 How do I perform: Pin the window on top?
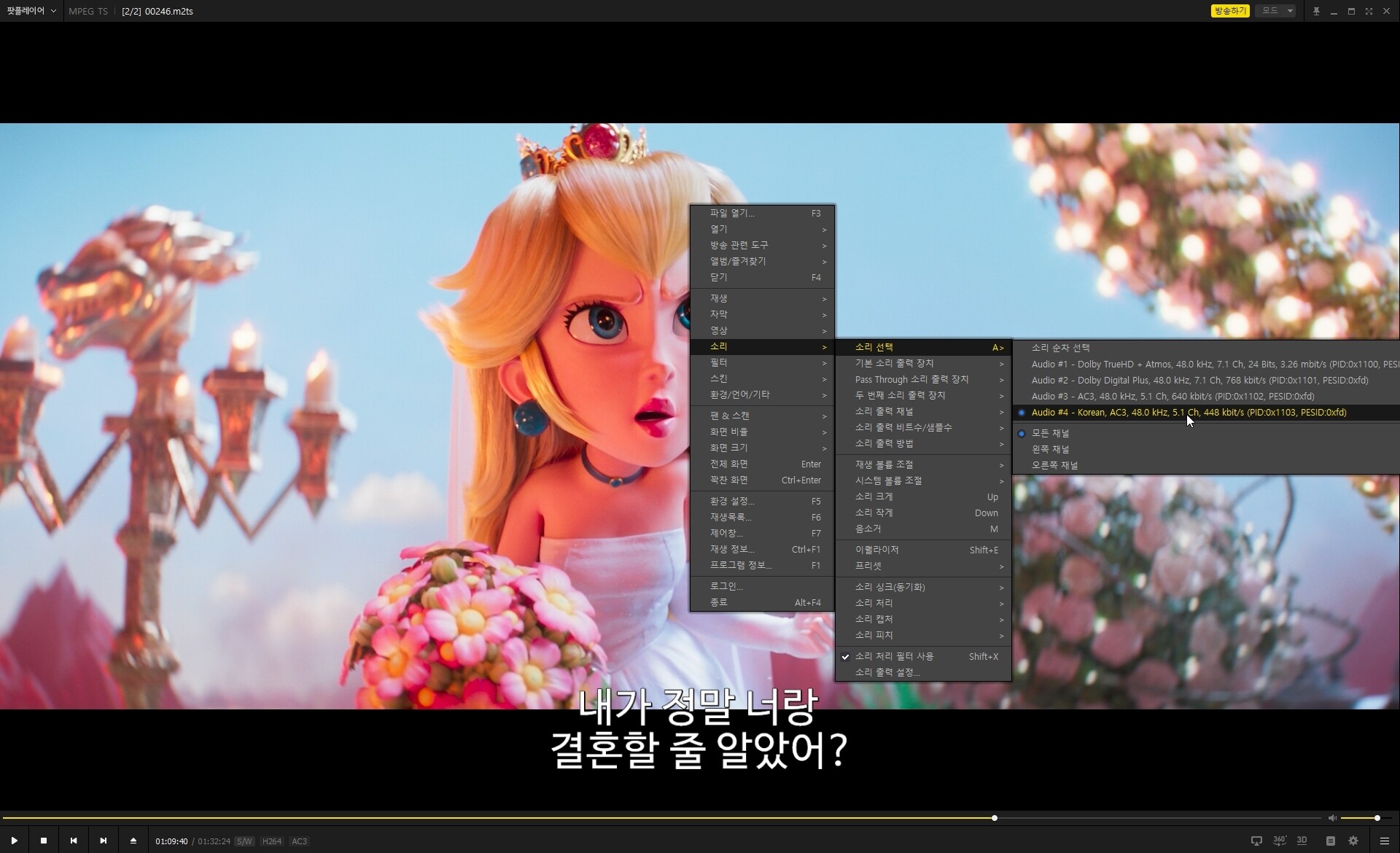click(1316, 11)
